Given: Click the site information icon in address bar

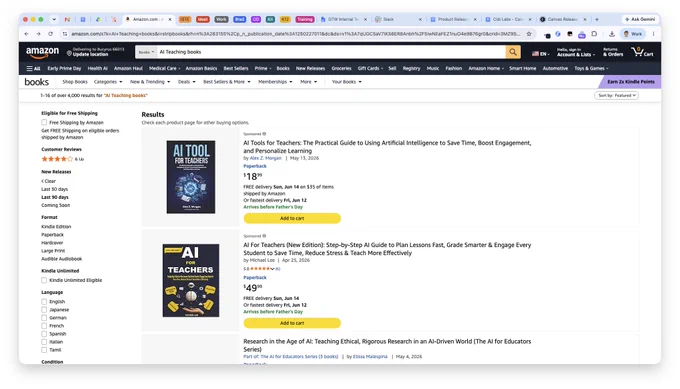Looking at the screenshot, I should (65, 34).
